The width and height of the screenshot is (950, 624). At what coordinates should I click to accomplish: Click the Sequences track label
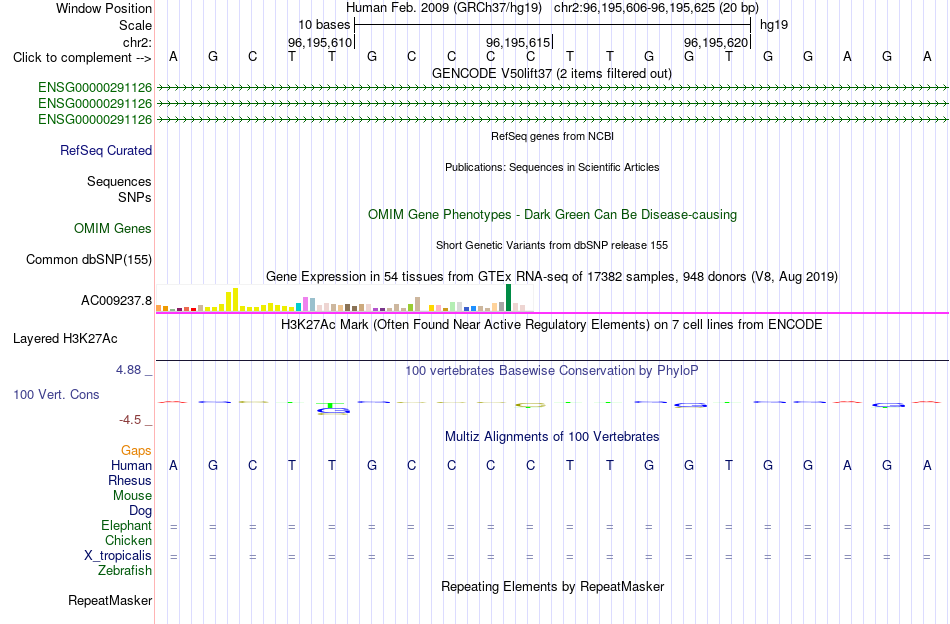(119, 181)
